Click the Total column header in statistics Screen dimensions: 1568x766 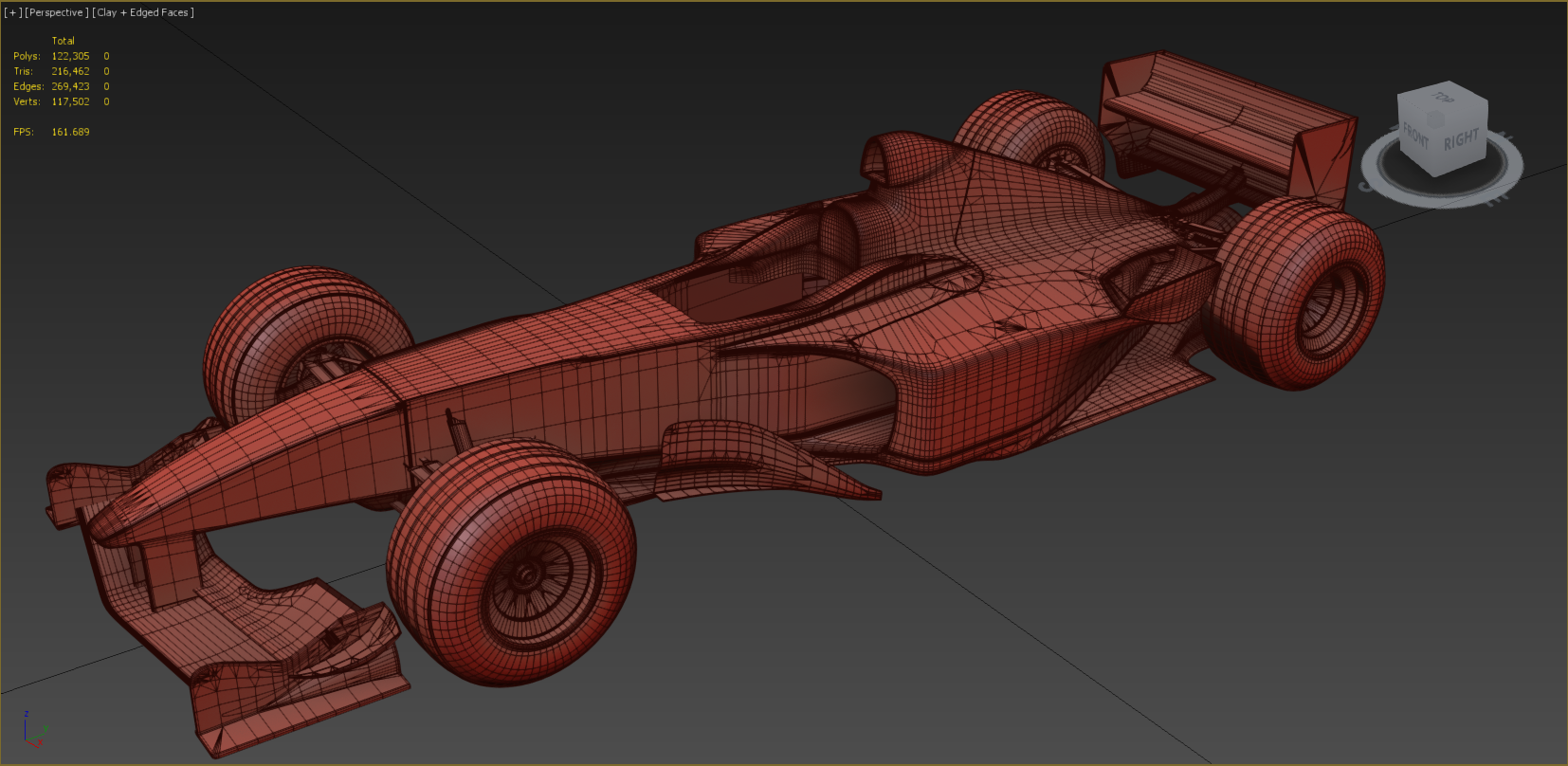point(63,41)
